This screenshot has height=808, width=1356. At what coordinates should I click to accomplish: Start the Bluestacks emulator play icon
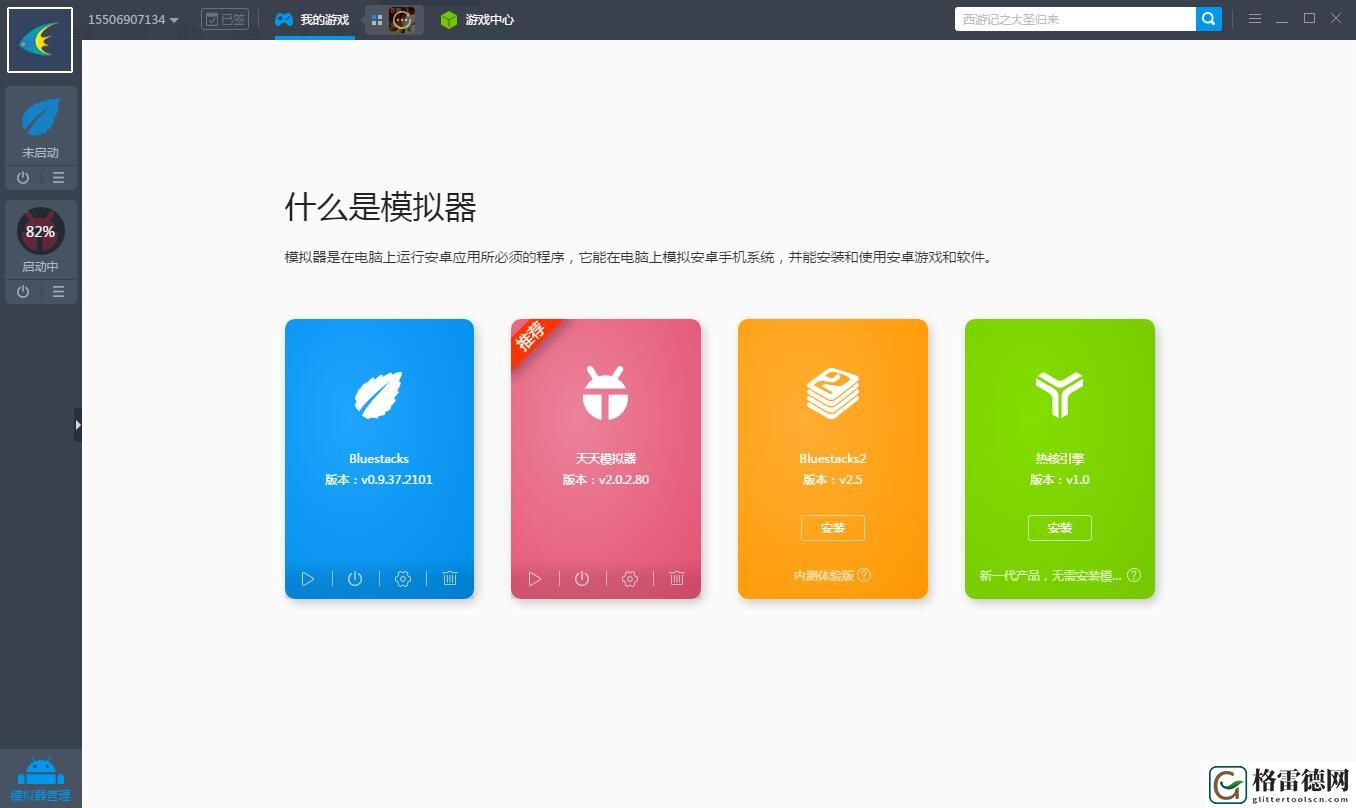point(308,579)
